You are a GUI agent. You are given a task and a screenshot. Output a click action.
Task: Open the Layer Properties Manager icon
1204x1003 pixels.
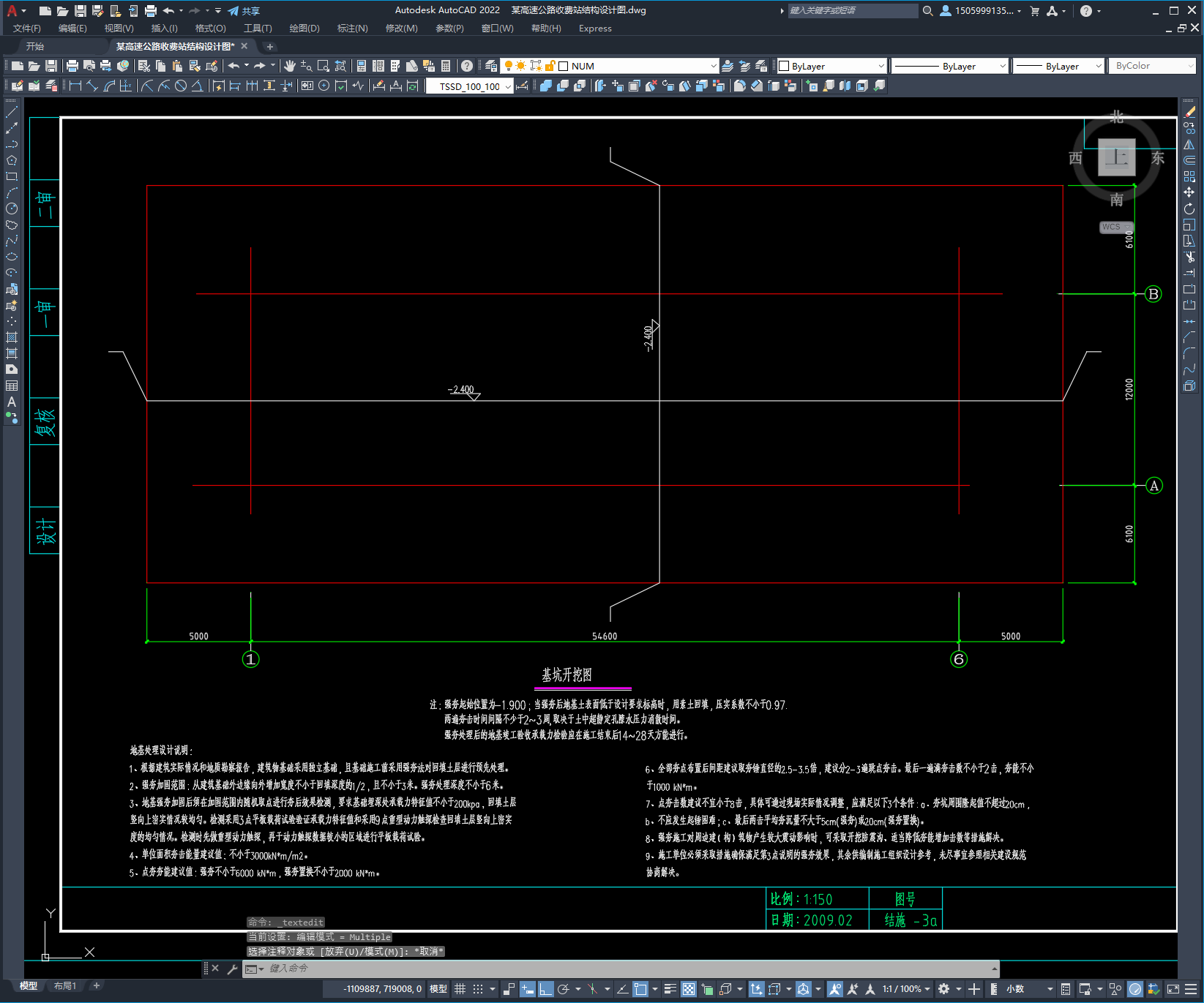(x=490, y=66)
